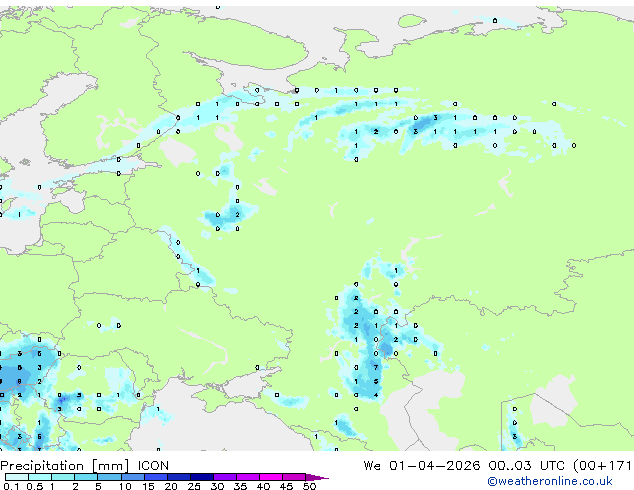Screen dimensions: 634x490
Task: Select the 2–5 mm legend color
Action: [86, 477]
